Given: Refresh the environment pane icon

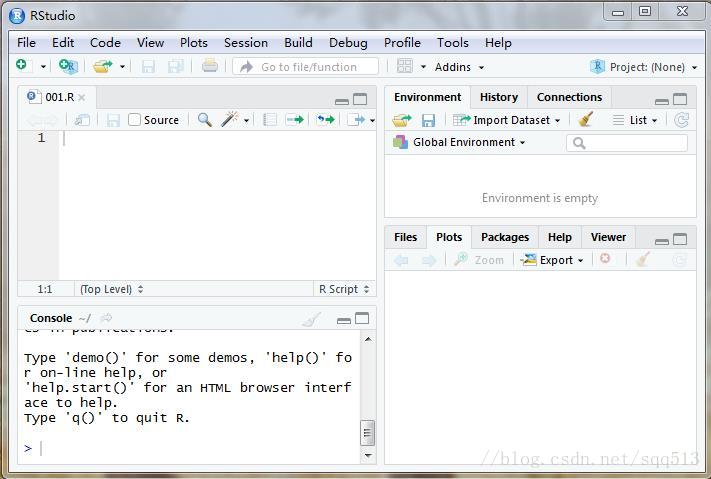Looking at the screenshot, I should (x=681, y=120).
